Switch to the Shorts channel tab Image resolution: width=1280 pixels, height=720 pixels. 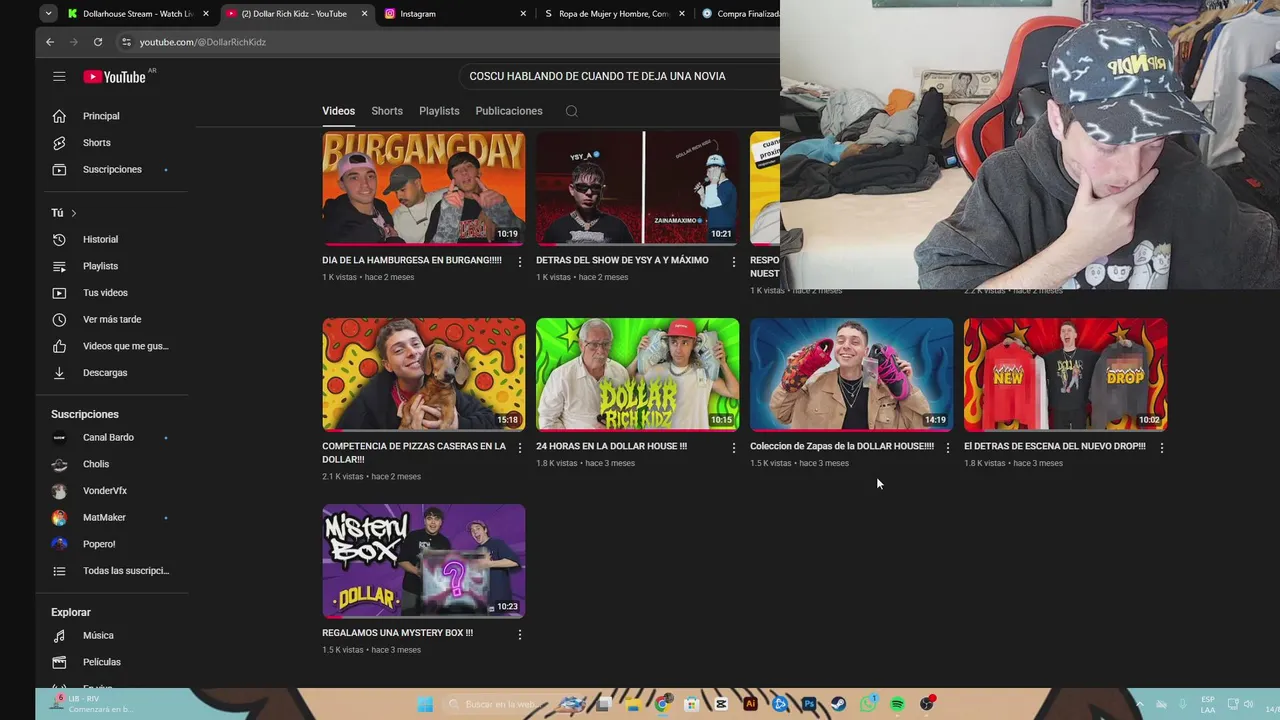point(387,111)
